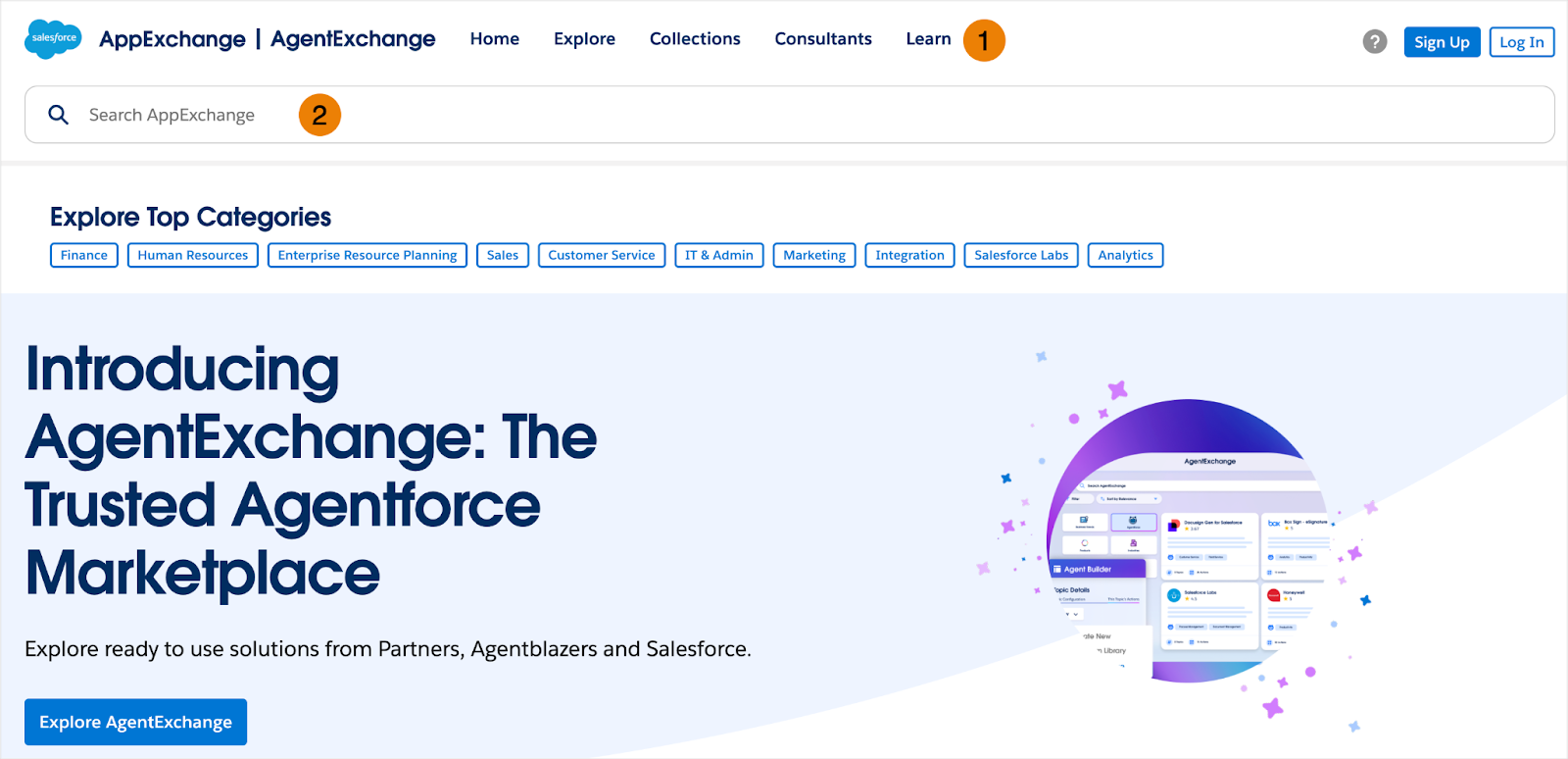This screenshot has height=759, width=1568.
Task: Click the search magnifier icon
Action: pos(59,115)
